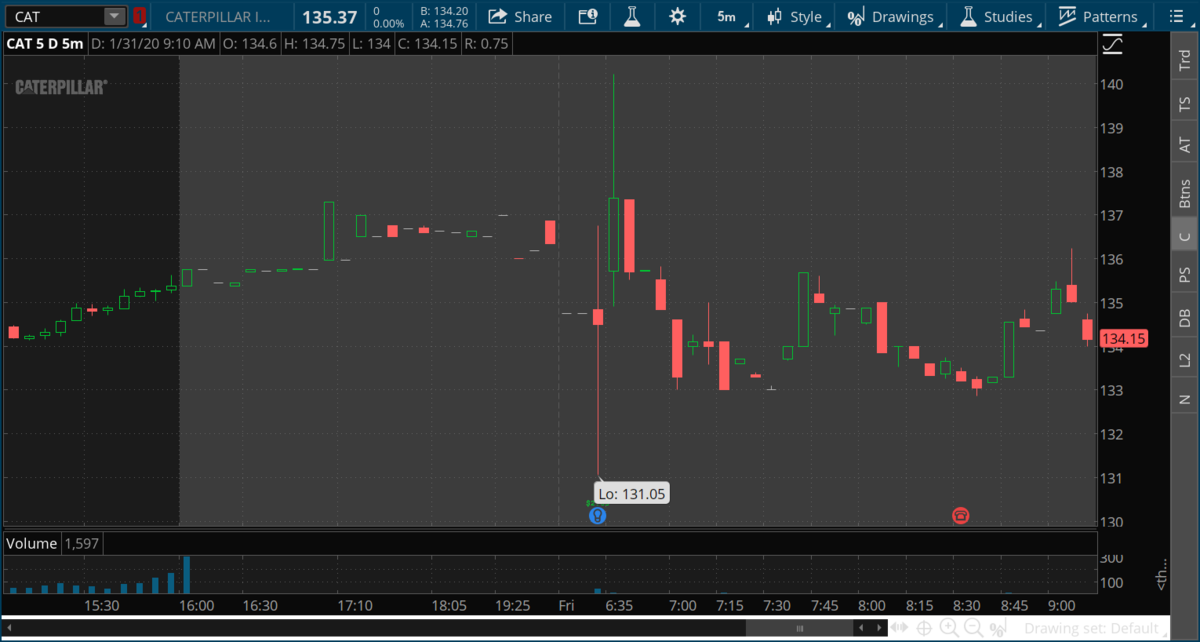
Task: Click the blue lightbulb event marker
Action: (597, 516)
